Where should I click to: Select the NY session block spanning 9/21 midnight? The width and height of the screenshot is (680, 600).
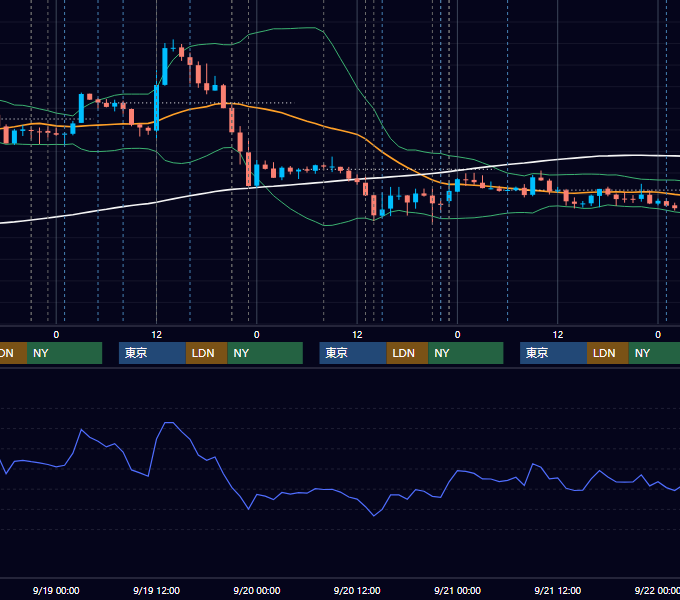[466, 353]
